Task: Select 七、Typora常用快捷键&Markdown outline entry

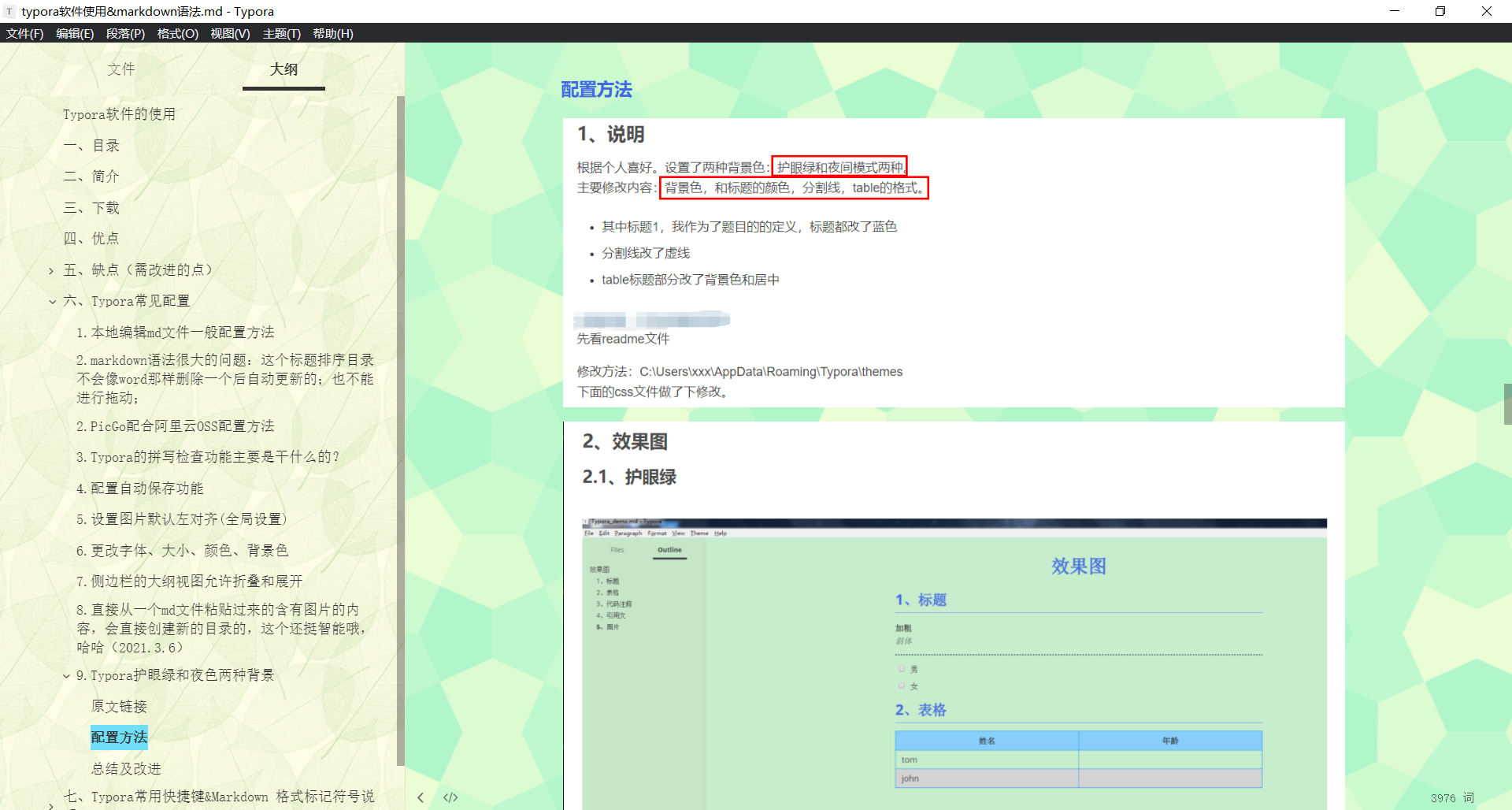Action: pos(219,797)
